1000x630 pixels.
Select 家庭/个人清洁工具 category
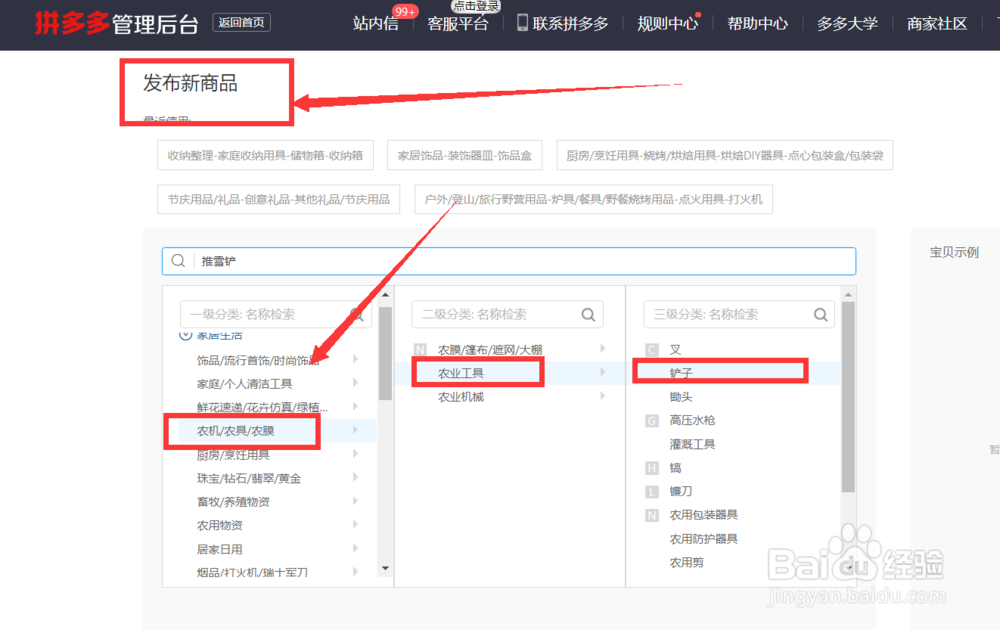[244, 384]
